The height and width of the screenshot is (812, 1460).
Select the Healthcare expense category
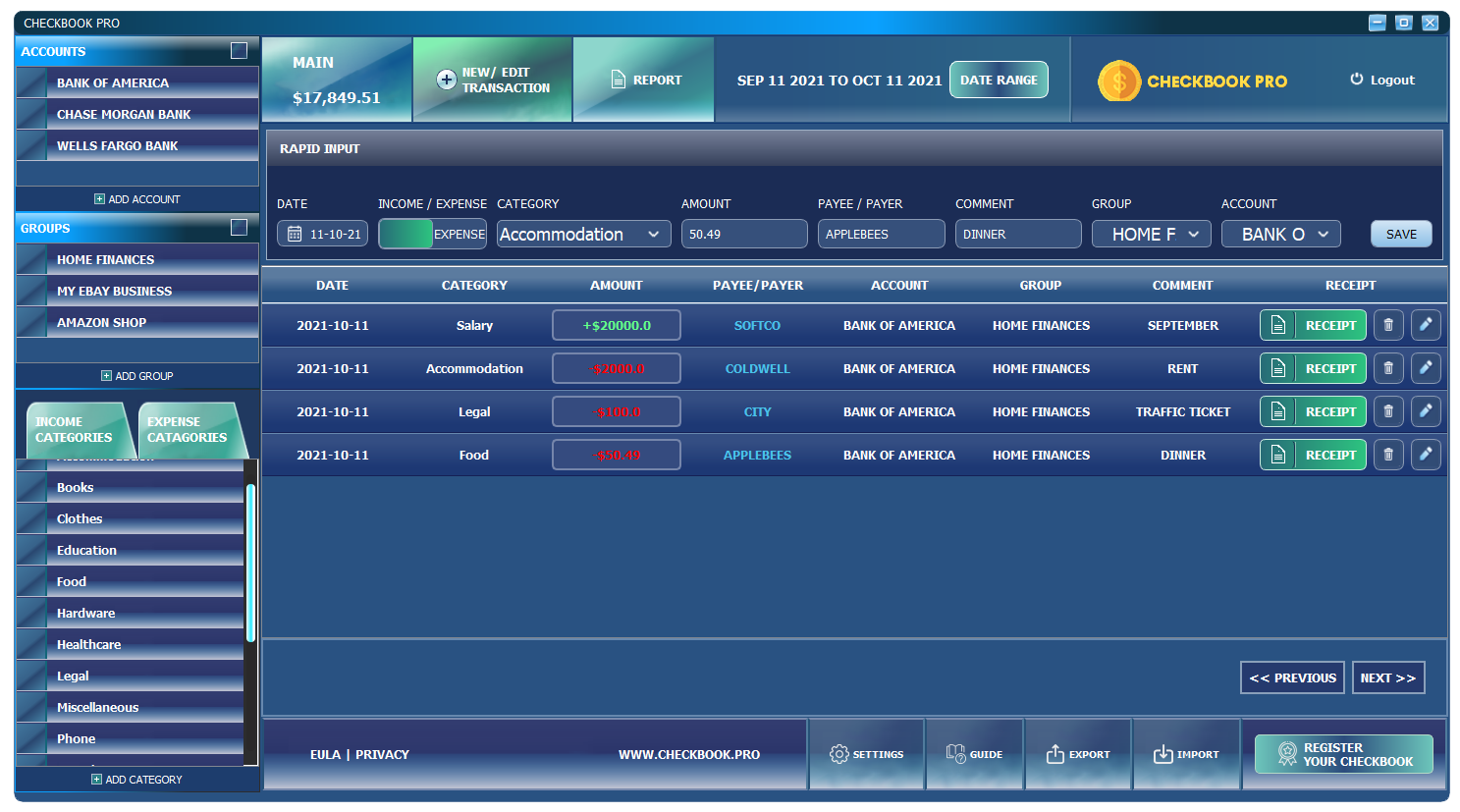click(x=130, y=644)
